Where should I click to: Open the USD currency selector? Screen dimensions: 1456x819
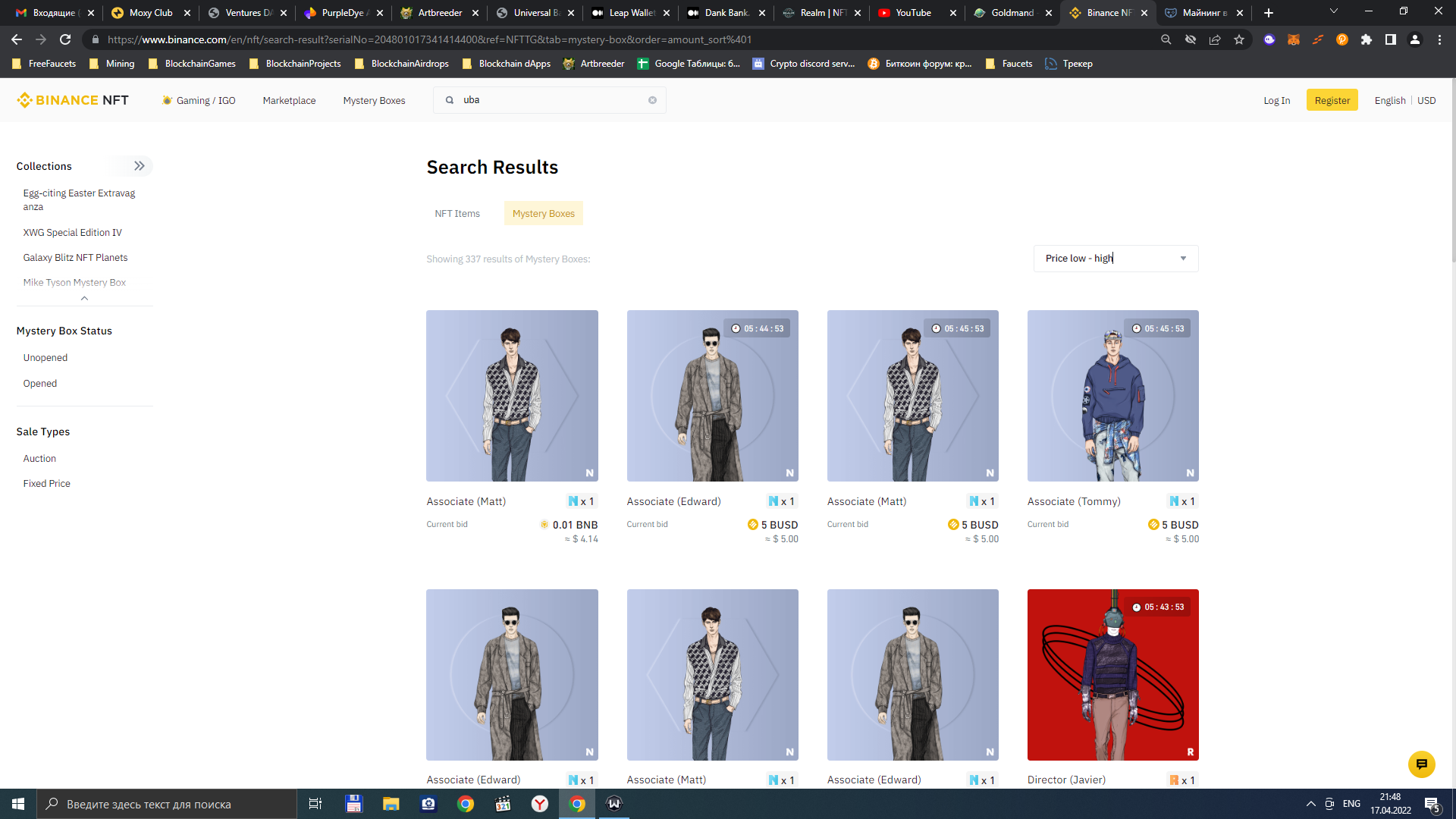tap(1426, 100)
